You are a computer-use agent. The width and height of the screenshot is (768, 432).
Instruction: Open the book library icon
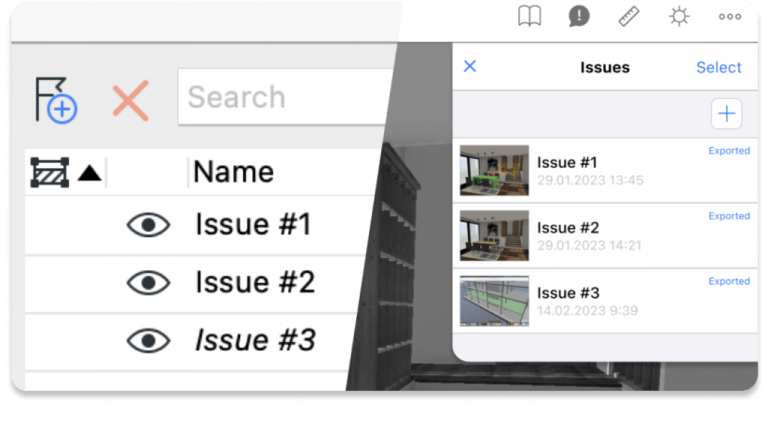(x=529, y=17)
